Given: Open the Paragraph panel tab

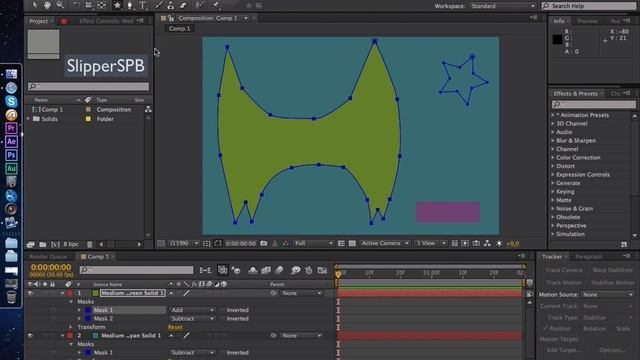Looking at the screenshot, I should (589, 257).
